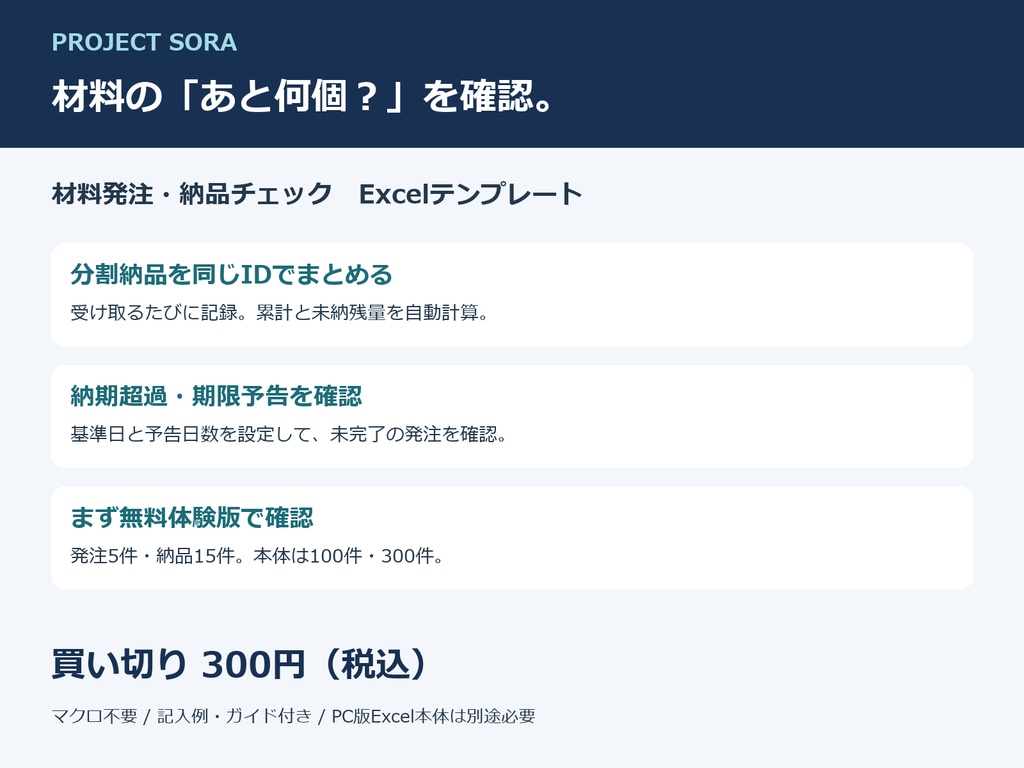Click the text 基準日と予告日数を設定して、未完了の発注を確認。

(289, 434)
